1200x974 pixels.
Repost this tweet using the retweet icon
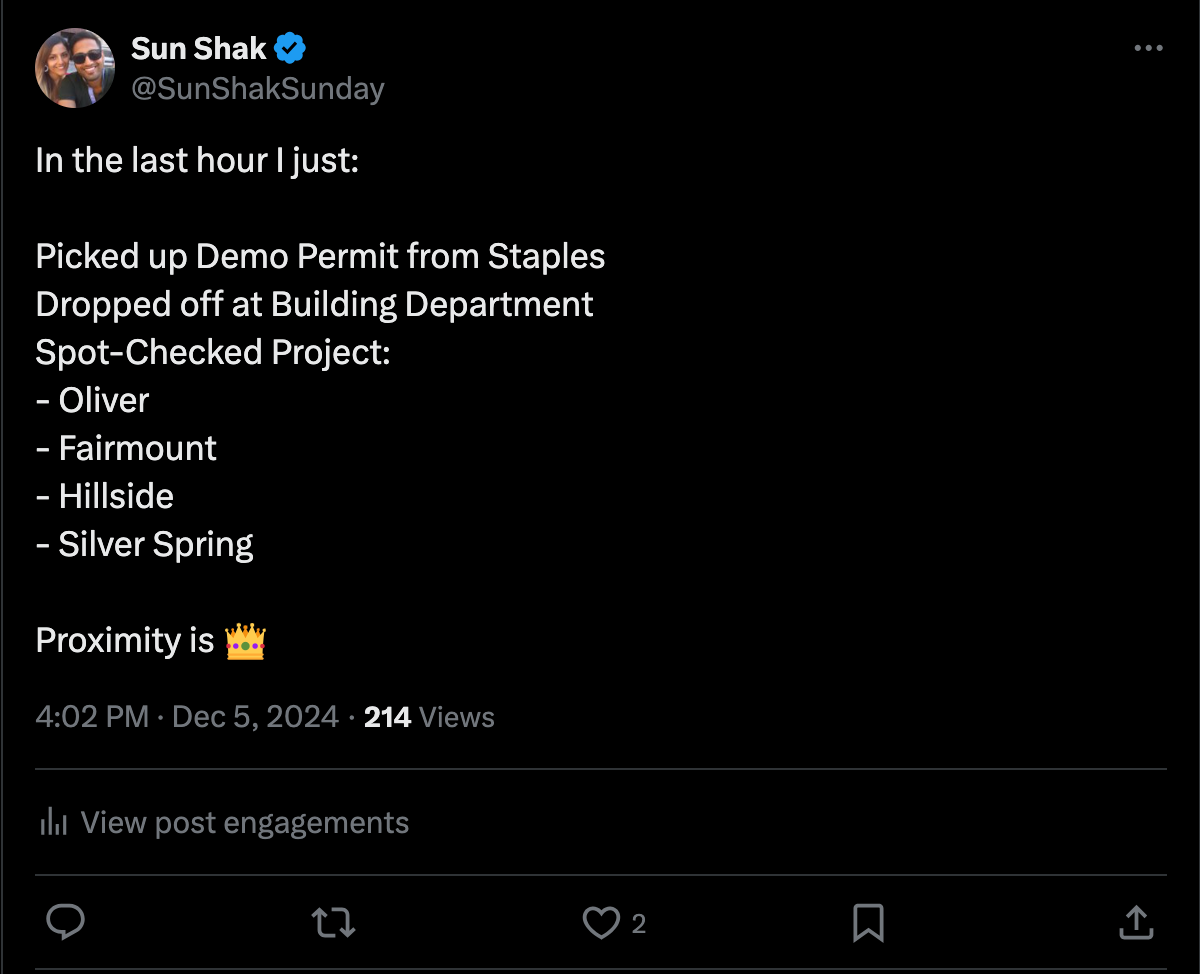click(x=334, y=922)
